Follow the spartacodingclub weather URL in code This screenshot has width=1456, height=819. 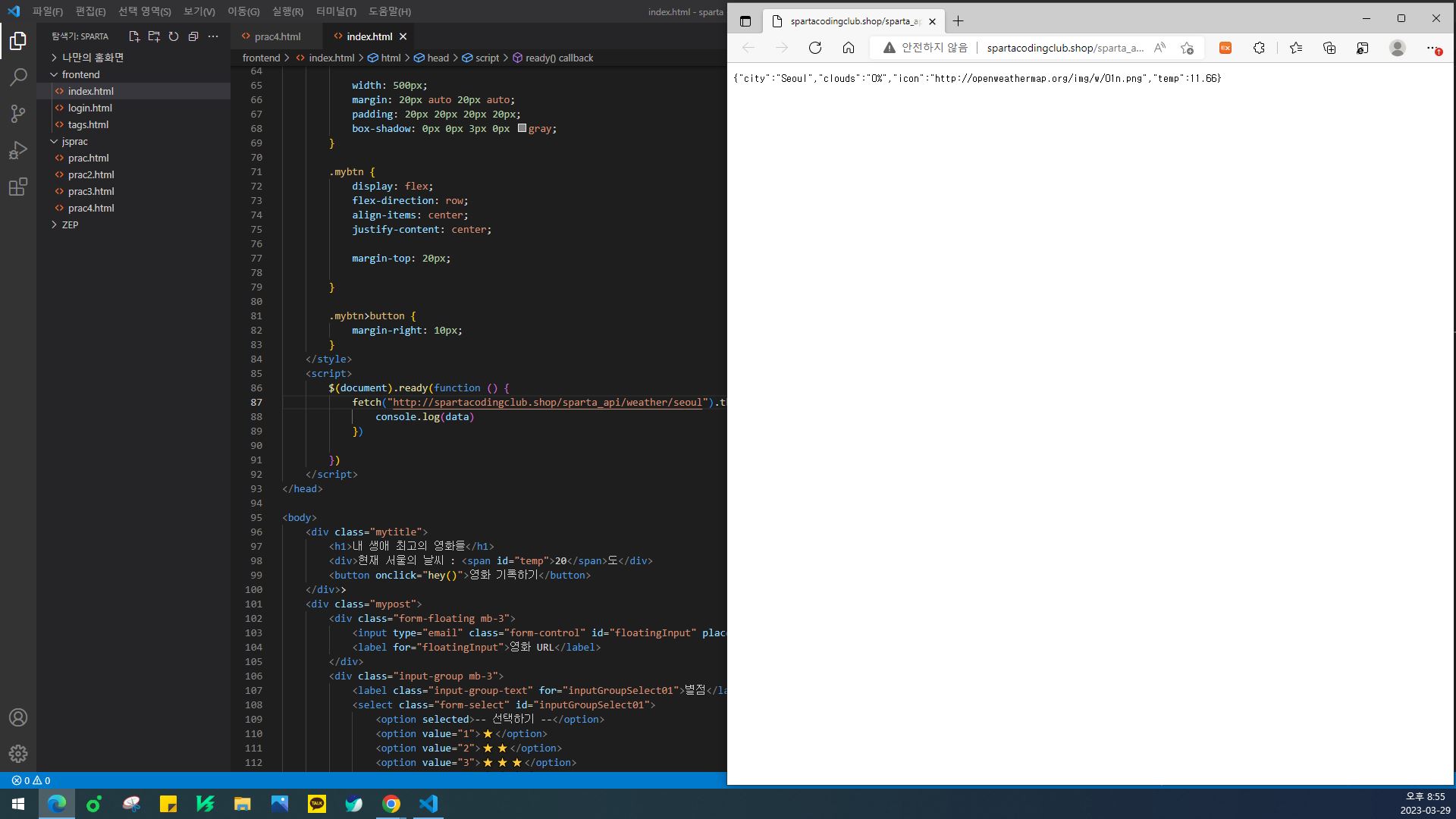(547, 402)
